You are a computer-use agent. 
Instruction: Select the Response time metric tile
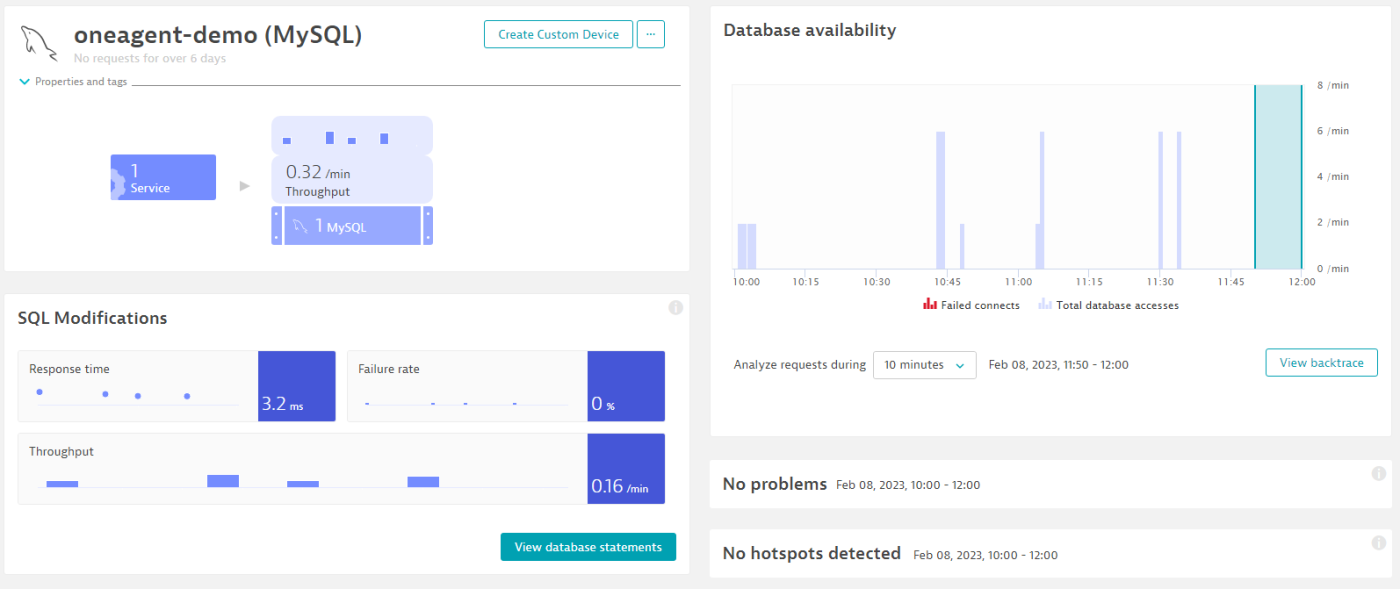point(177,386)
